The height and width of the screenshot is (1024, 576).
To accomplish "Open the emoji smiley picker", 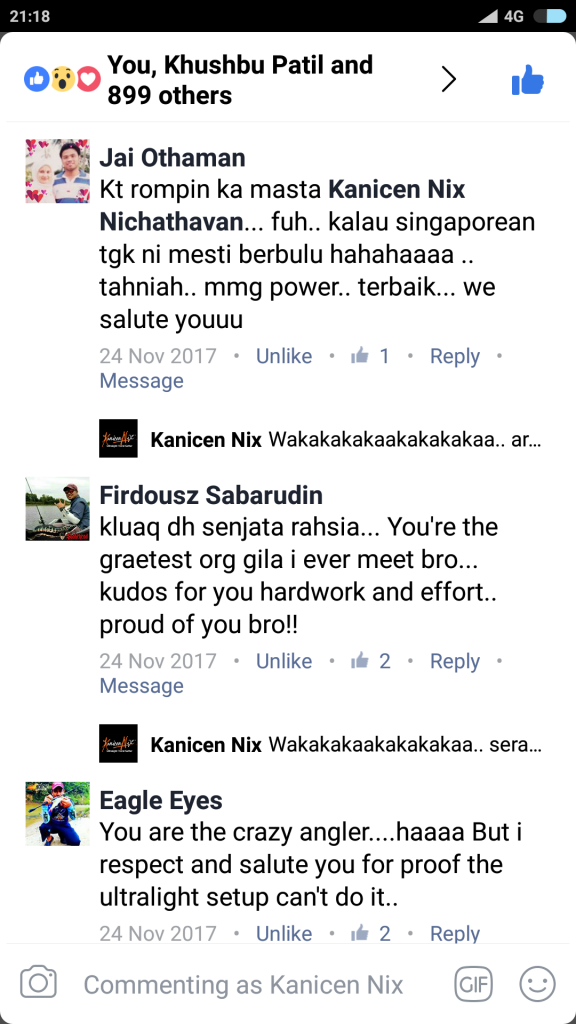I will coord(537,984).
